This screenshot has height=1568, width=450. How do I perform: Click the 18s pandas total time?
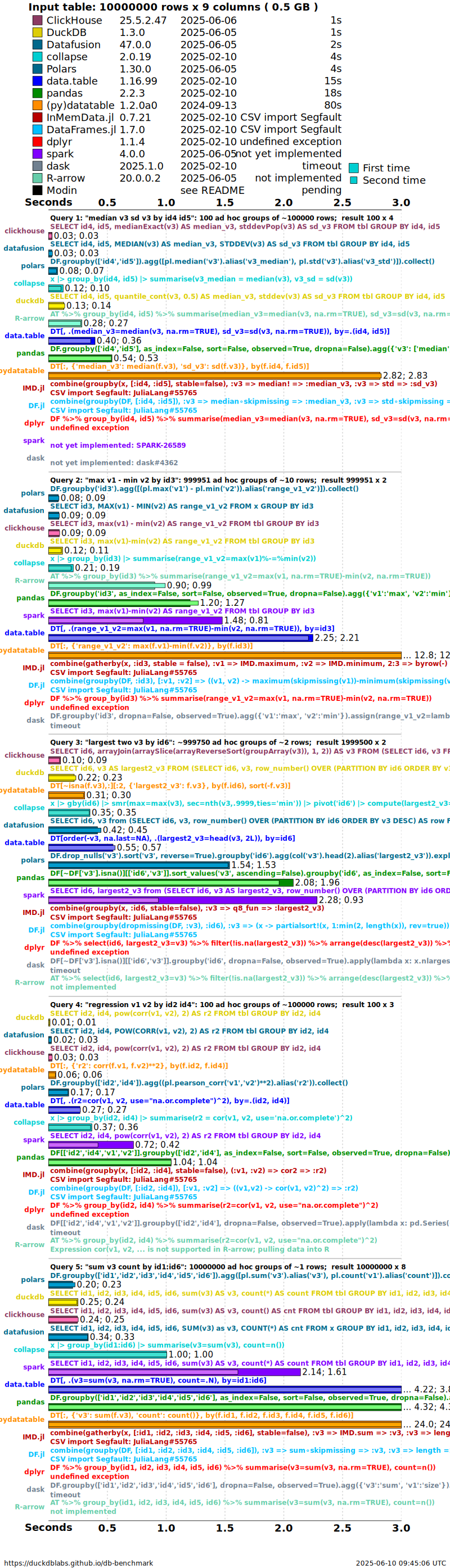click(333, 93)
